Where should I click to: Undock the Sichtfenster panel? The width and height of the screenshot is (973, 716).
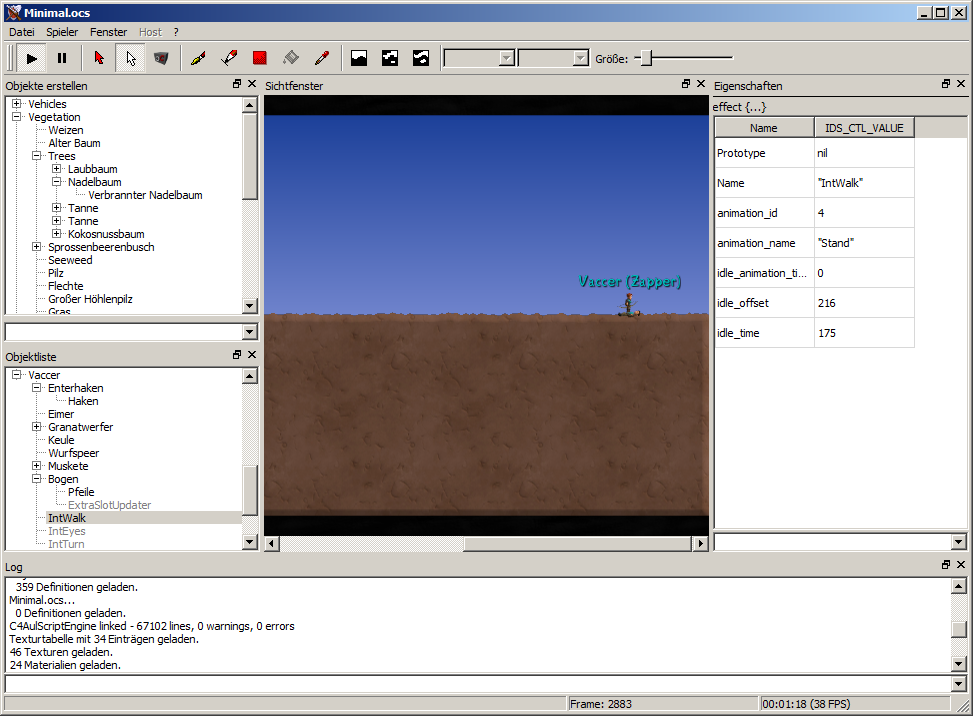click(x=686, y=85)
